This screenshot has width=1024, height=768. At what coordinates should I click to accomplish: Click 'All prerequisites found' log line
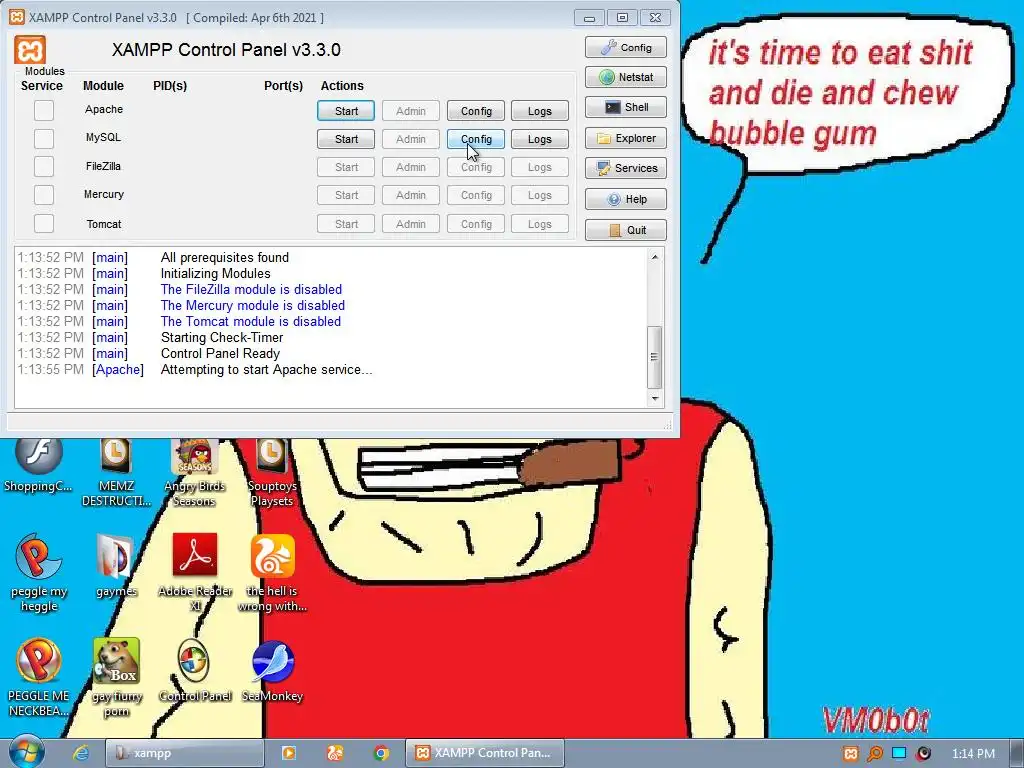coord(225,257)
